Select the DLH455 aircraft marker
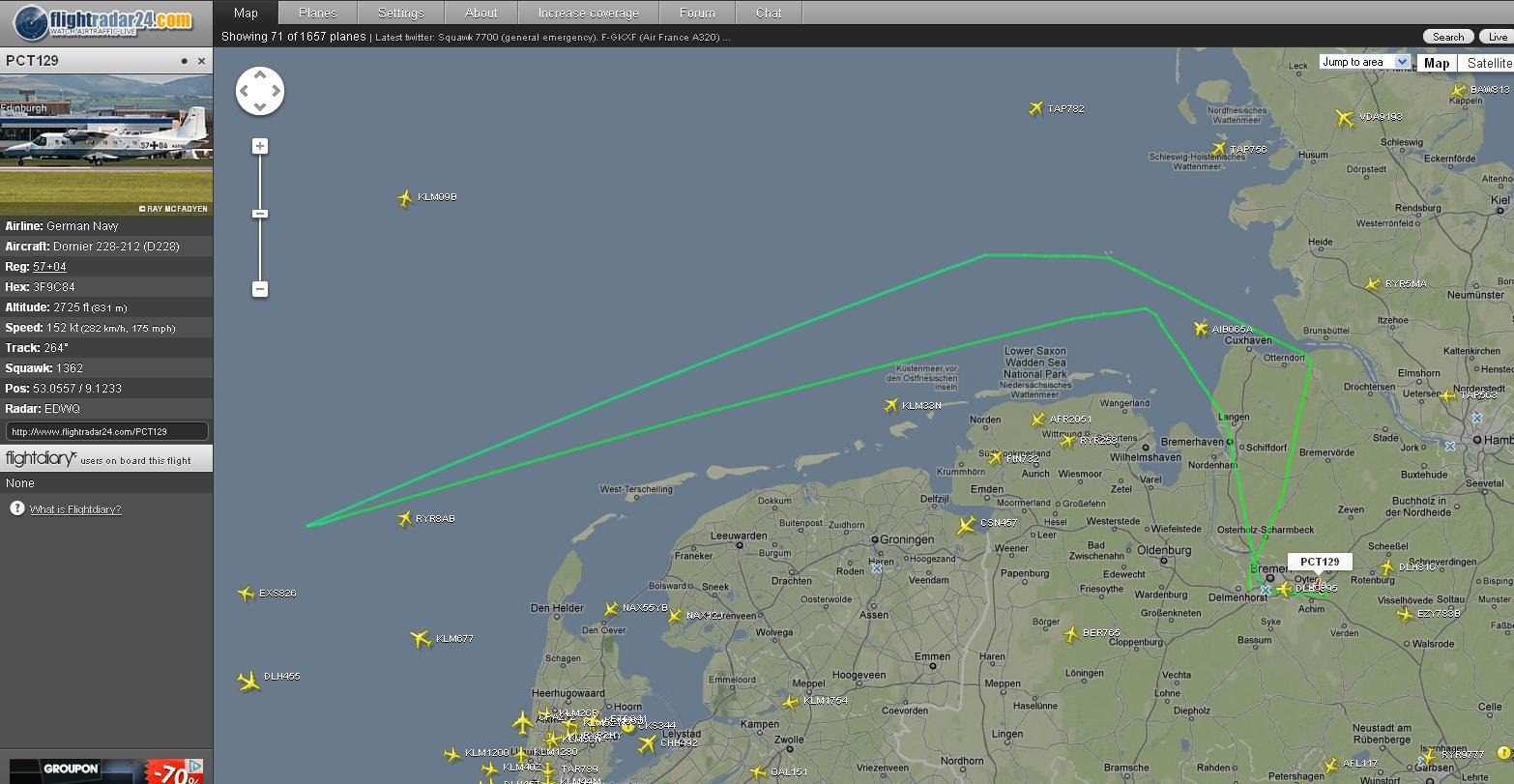Screen dimensions: 1514x784 point(248,681)
